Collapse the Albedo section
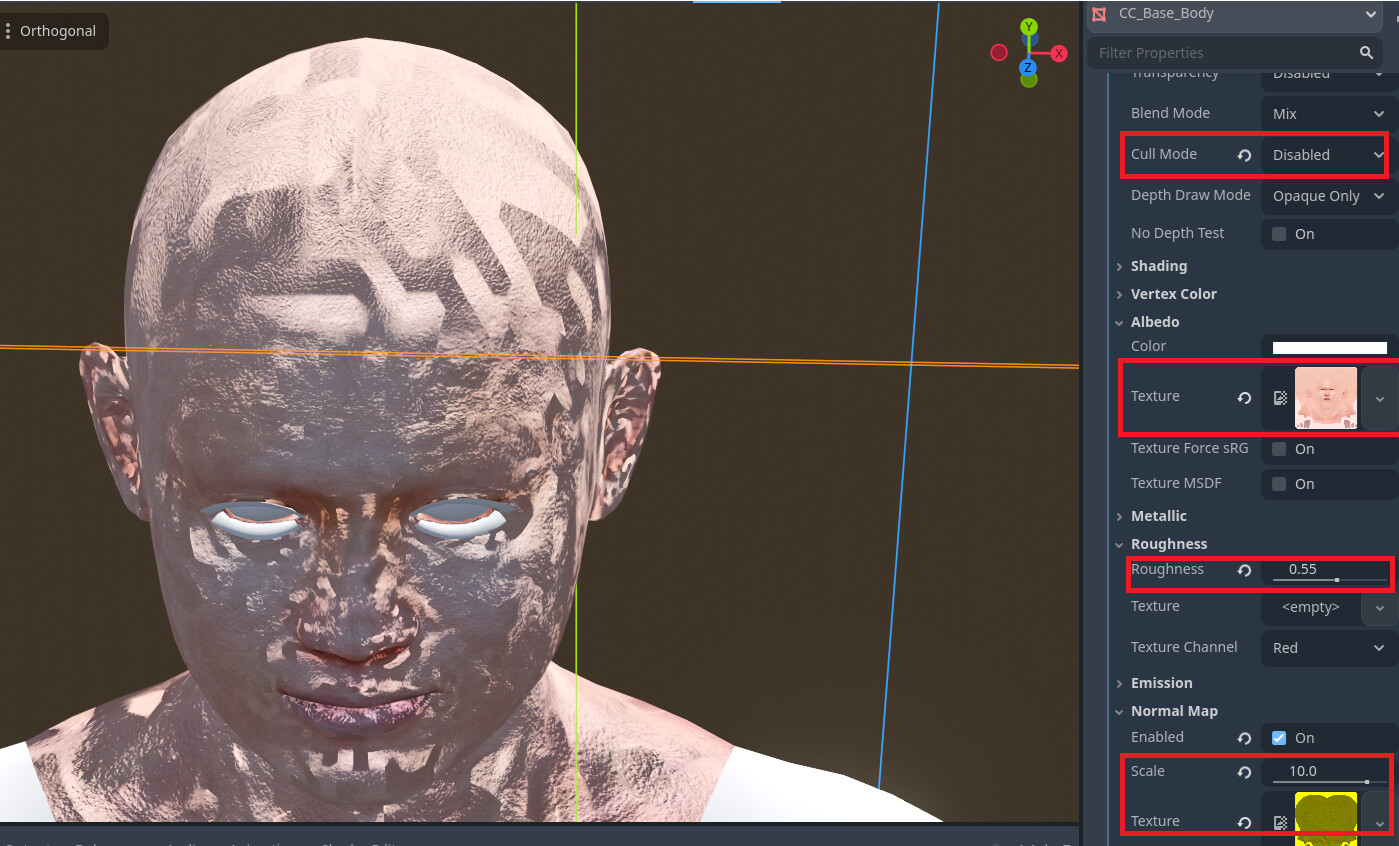Viewport: 1399px width, 846px height. pos(1119,322)
